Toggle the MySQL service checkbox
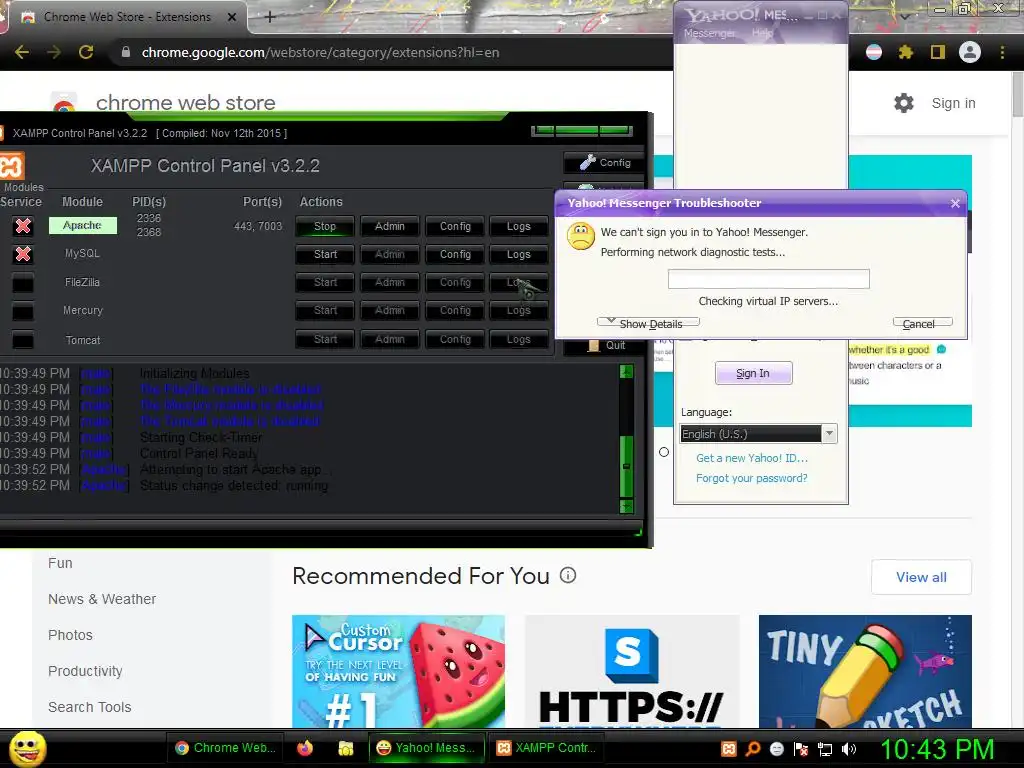The width and height of the screenshot is (1024, 768). [23, 254]
